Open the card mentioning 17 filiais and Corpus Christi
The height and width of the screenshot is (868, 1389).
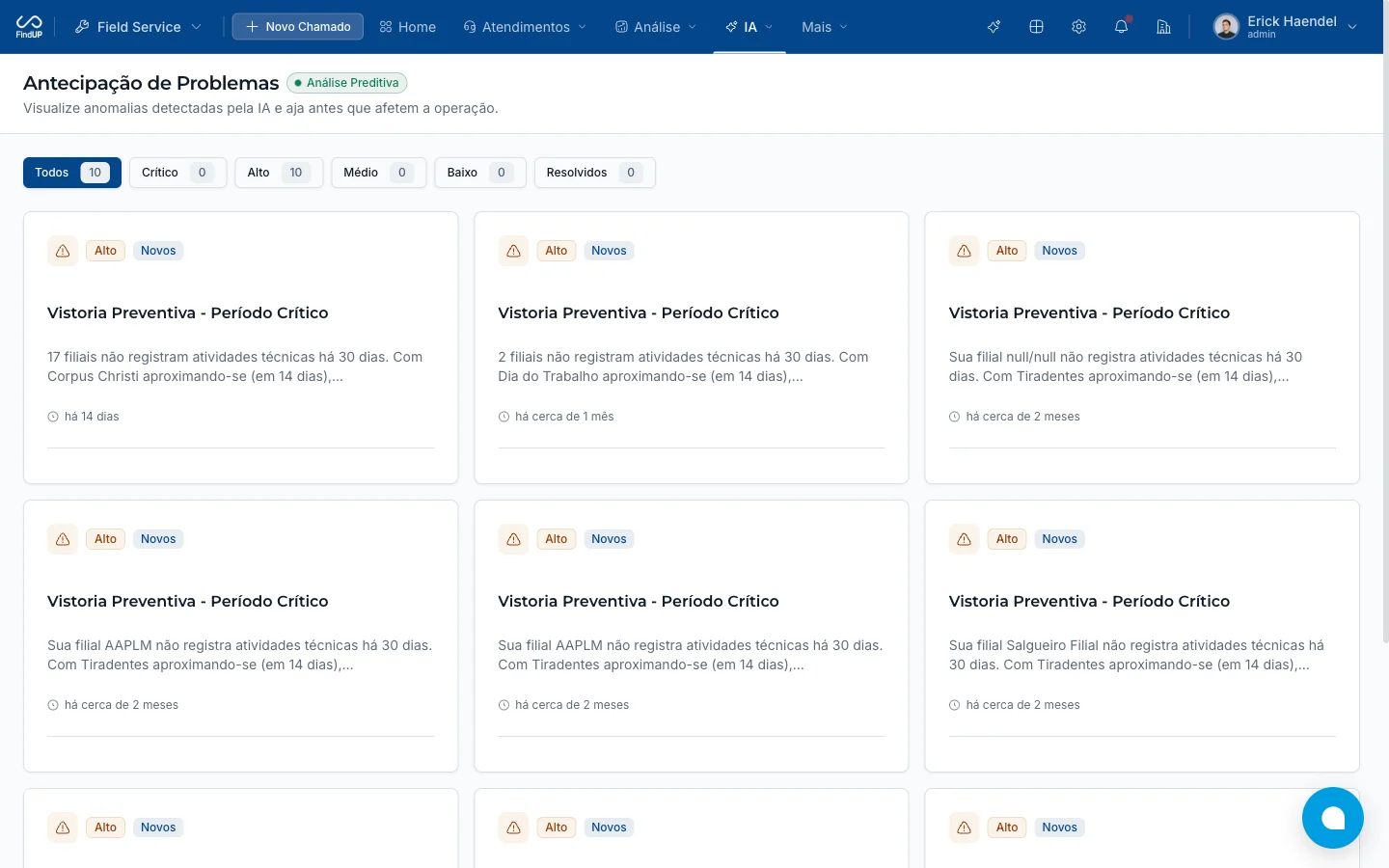[240, 347]
